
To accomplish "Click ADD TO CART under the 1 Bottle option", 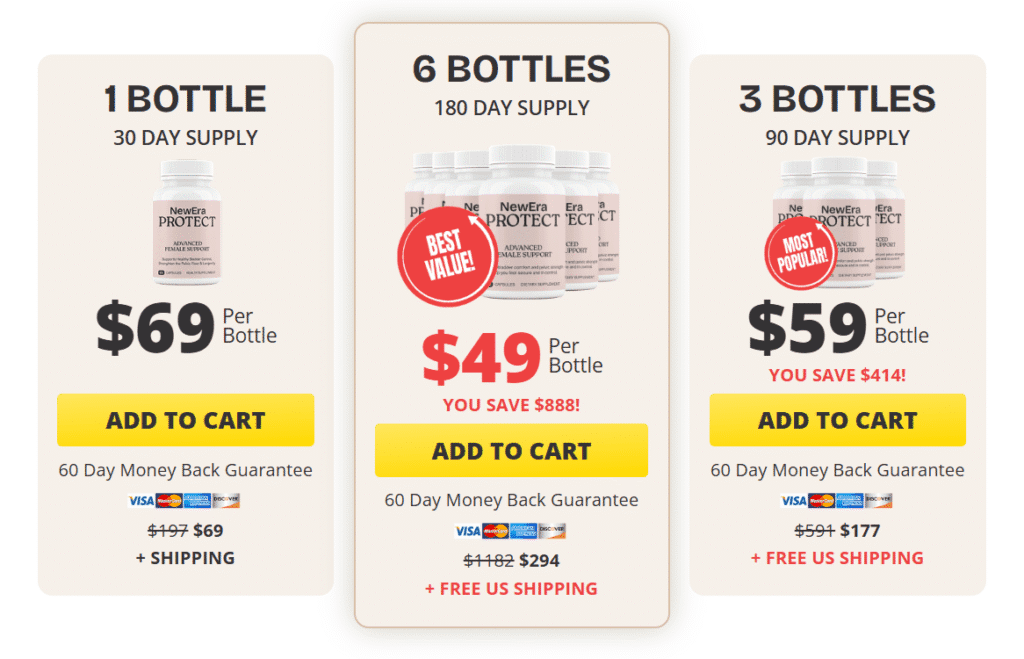I will tap(186, 420).
